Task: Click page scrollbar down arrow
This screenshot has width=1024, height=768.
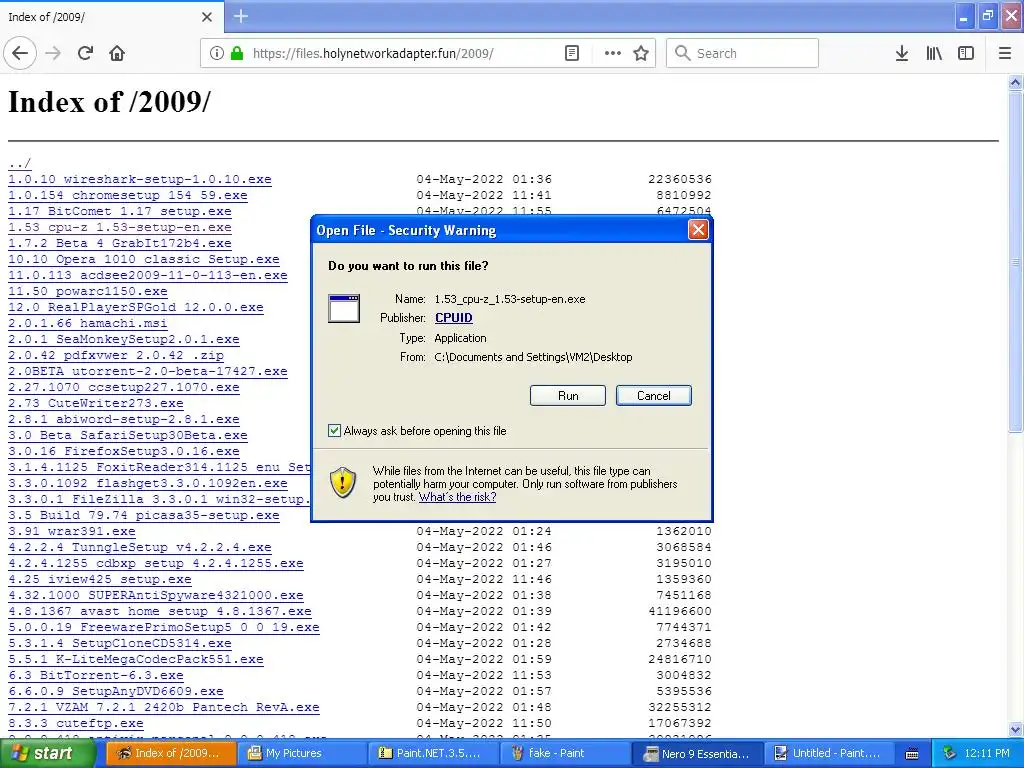Action: coord(1015,729)
